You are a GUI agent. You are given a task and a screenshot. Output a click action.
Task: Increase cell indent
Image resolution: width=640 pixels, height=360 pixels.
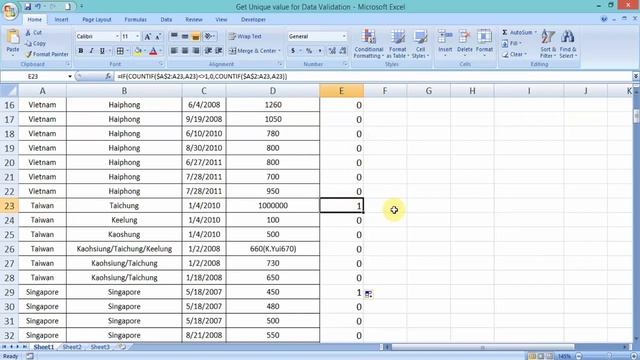(x=218, y=51)
